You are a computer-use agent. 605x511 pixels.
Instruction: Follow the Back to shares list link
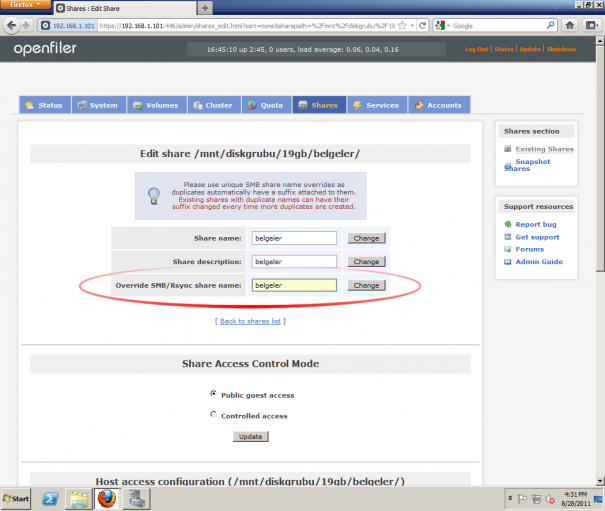click(x=250, y=321)
